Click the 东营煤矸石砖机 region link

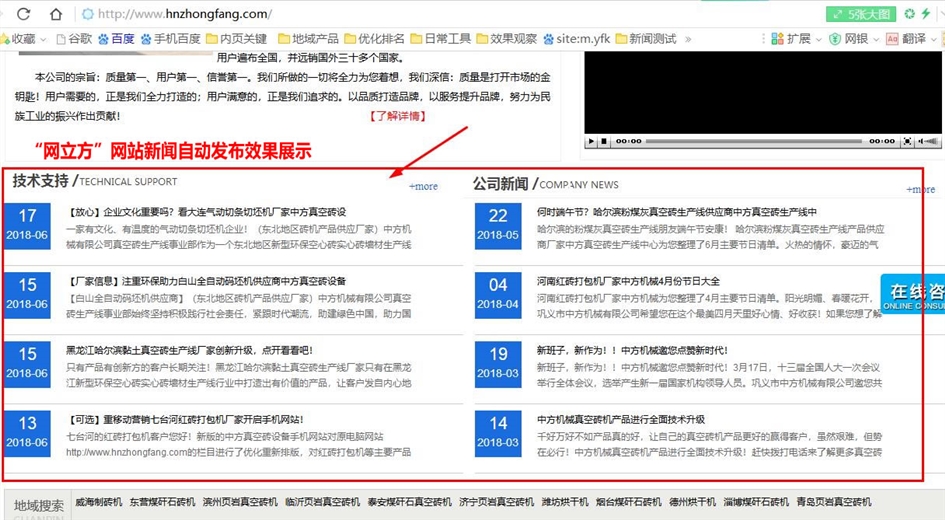point(162,502)
